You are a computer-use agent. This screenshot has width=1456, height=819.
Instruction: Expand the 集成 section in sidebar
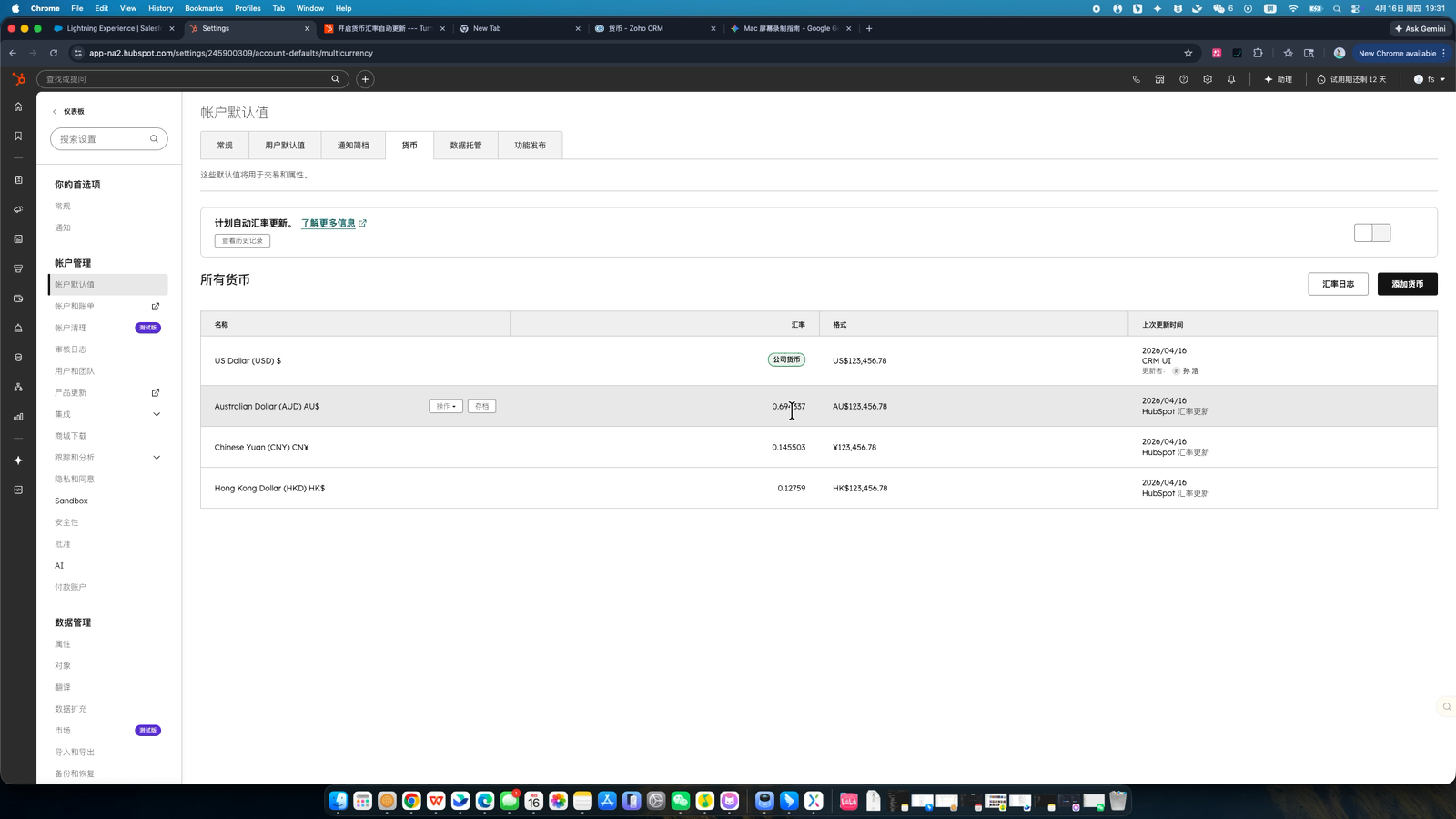tap(157, 414)
